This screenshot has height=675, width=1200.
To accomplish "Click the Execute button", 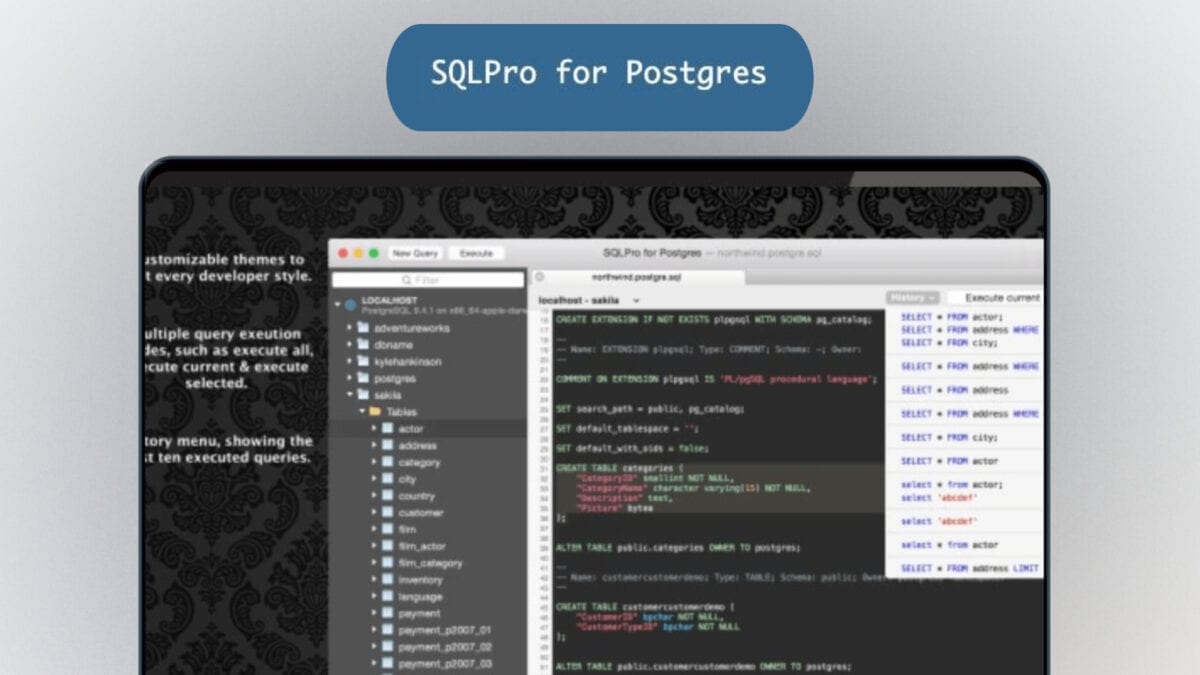I will [x=477, y=253].
